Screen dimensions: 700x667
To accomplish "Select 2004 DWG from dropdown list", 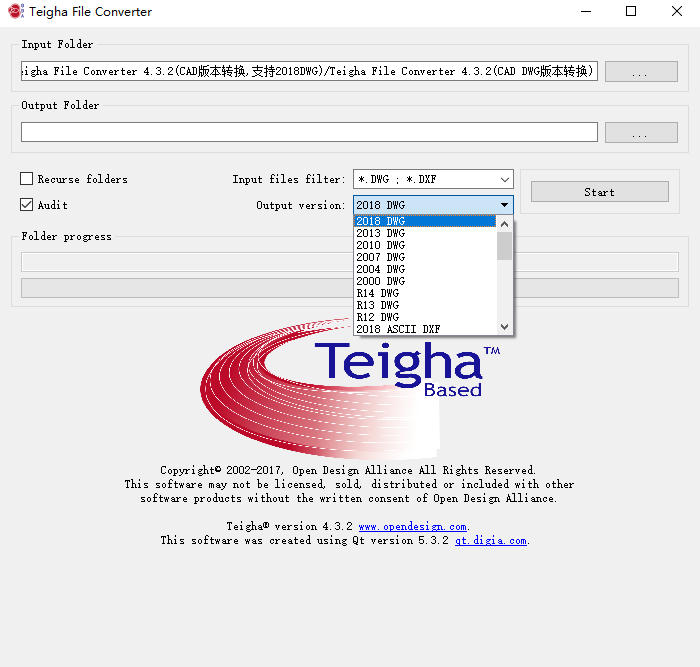I will coord(425,269).
